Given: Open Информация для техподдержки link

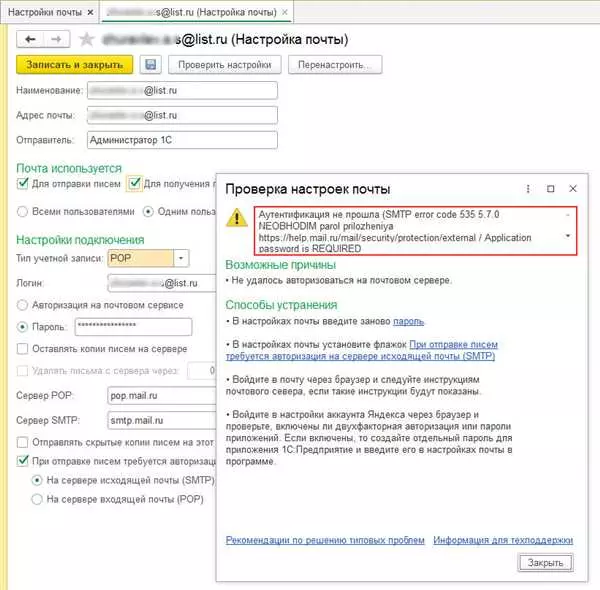Looking at the screenshot, I should [x=503, y=540].
